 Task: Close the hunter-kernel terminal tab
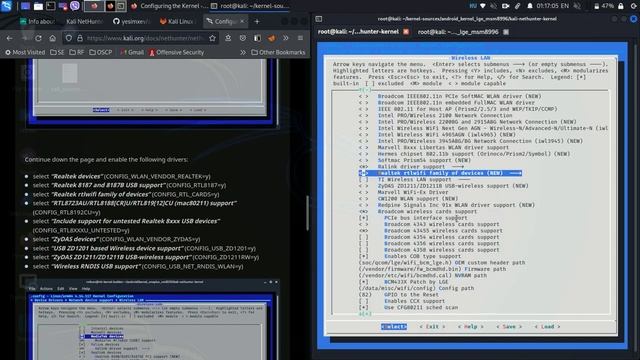(x=406, y=31)
